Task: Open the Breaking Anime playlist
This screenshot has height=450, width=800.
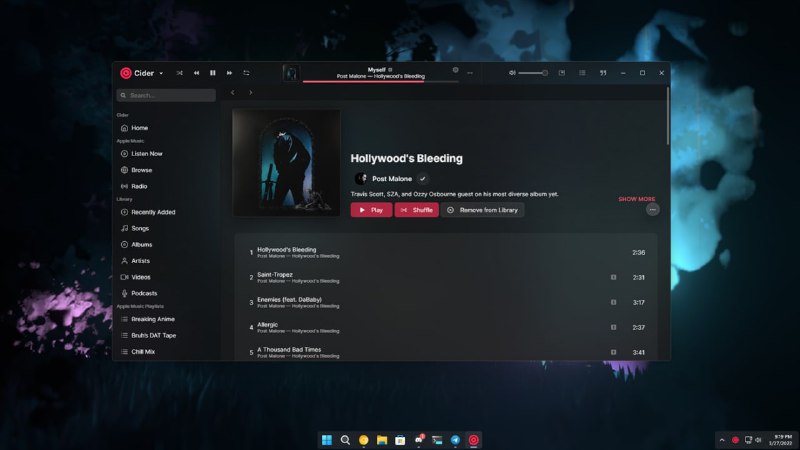Action: pos(167,319)
